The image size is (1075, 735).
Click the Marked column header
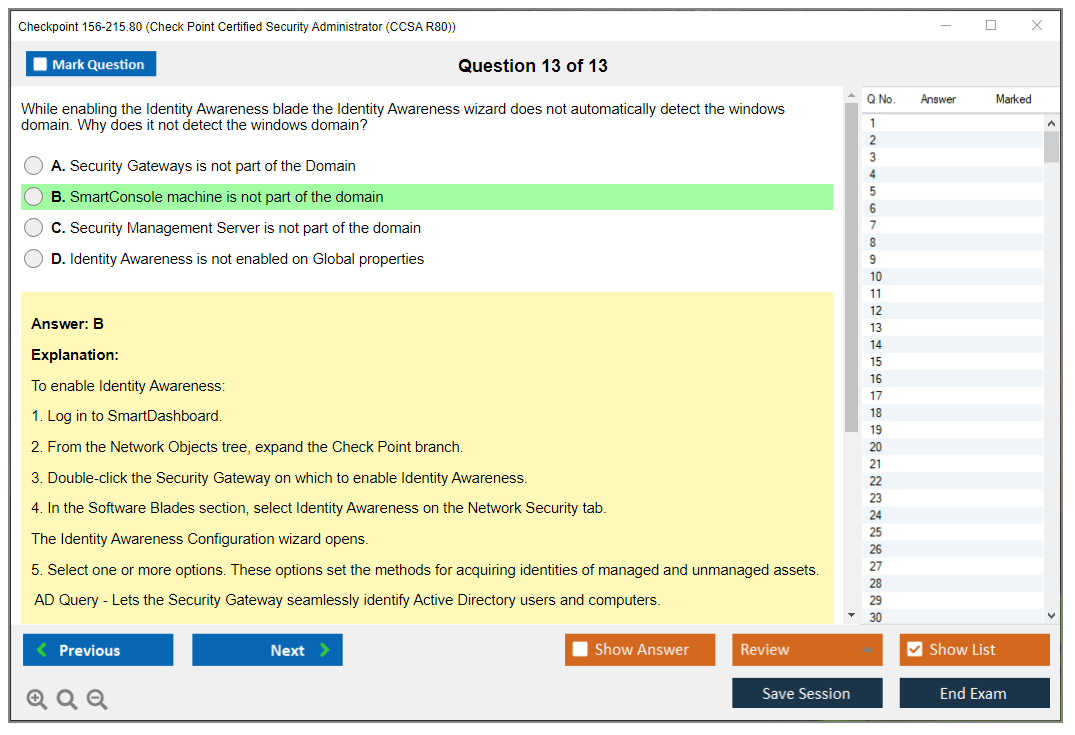pyautogui.click(x=1013, y=99)
